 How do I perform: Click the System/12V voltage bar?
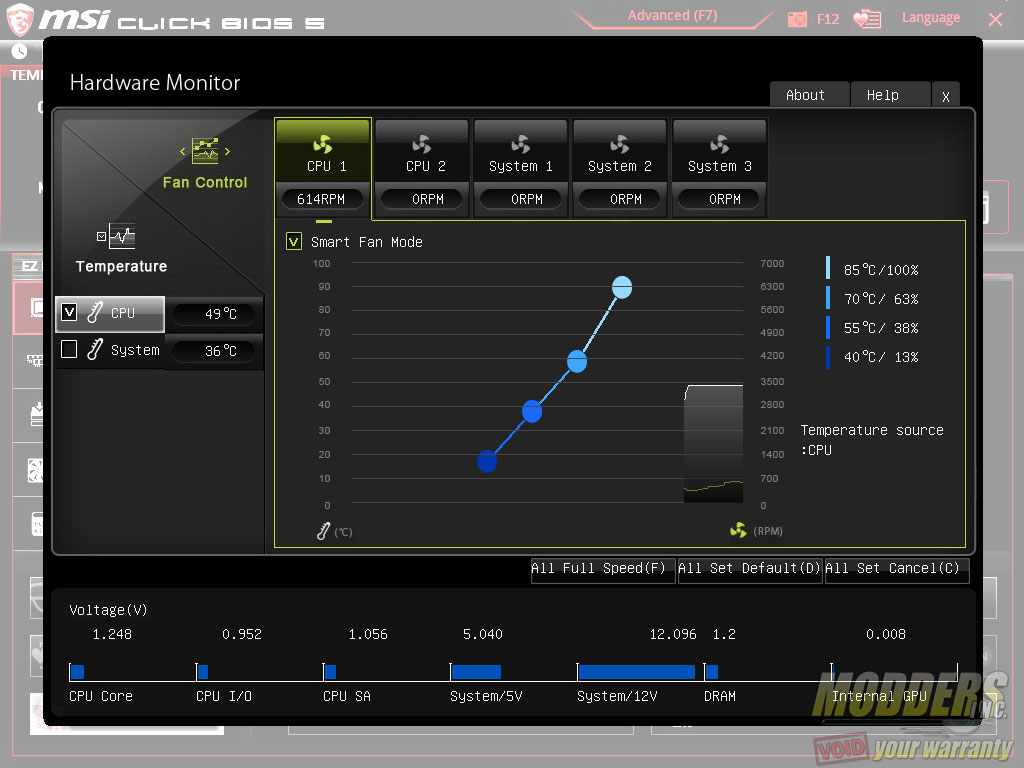click(x=636, y=671)
